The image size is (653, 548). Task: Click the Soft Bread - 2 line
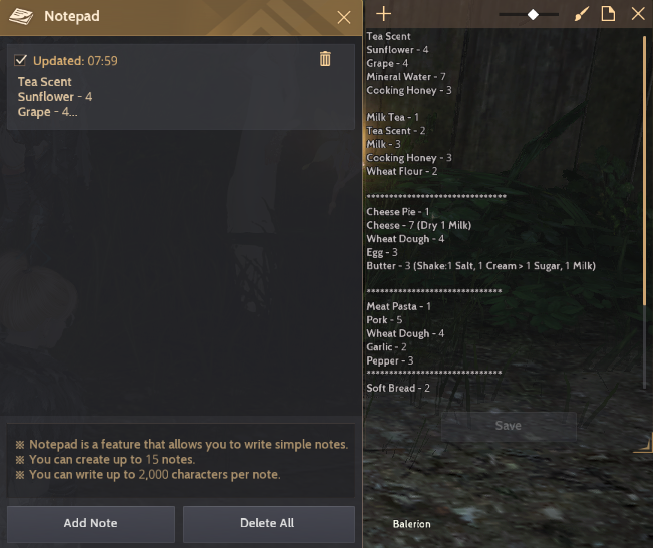398,389
